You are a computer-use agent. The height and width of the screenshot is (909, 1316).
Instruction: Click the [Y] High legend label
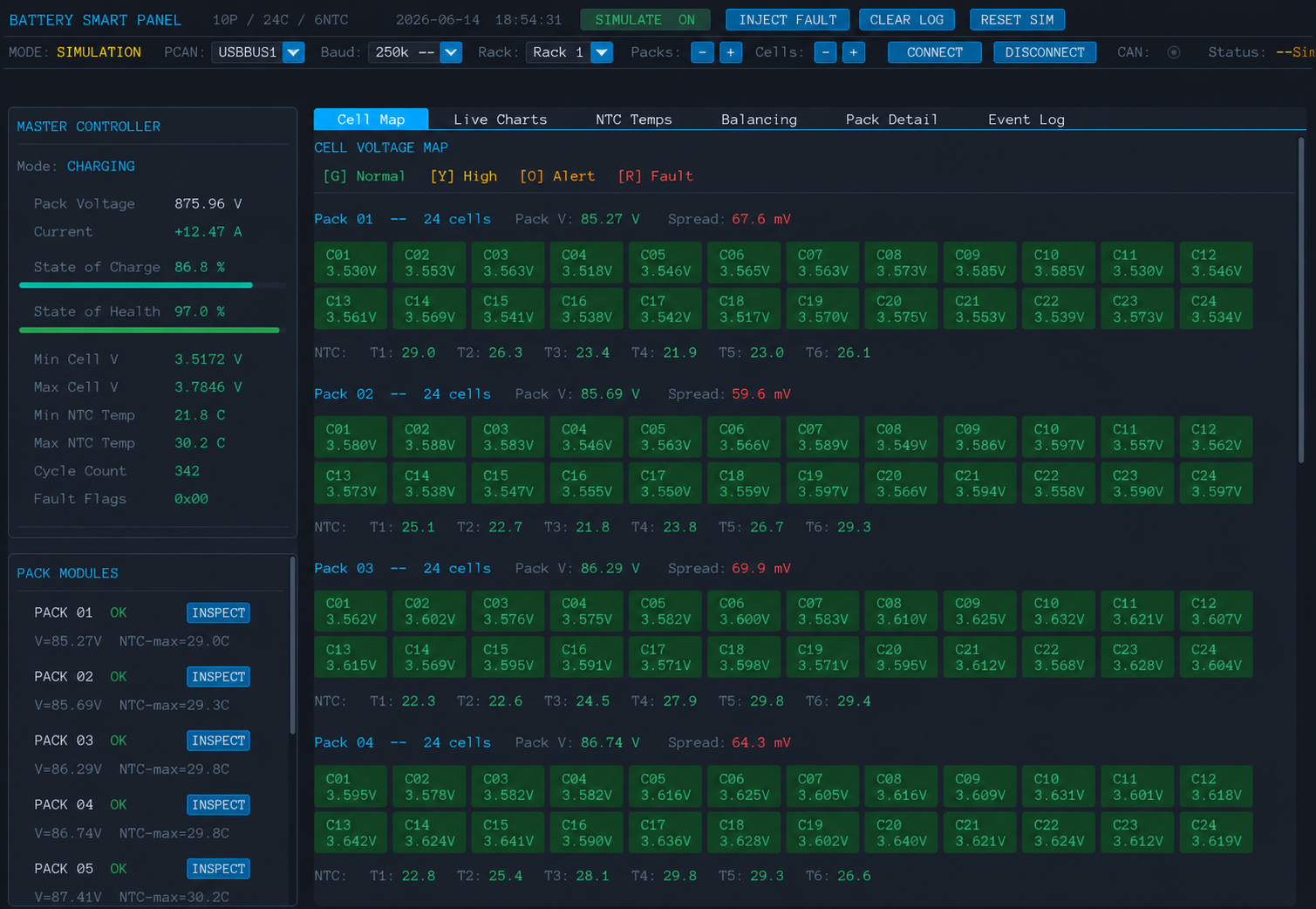463,175
